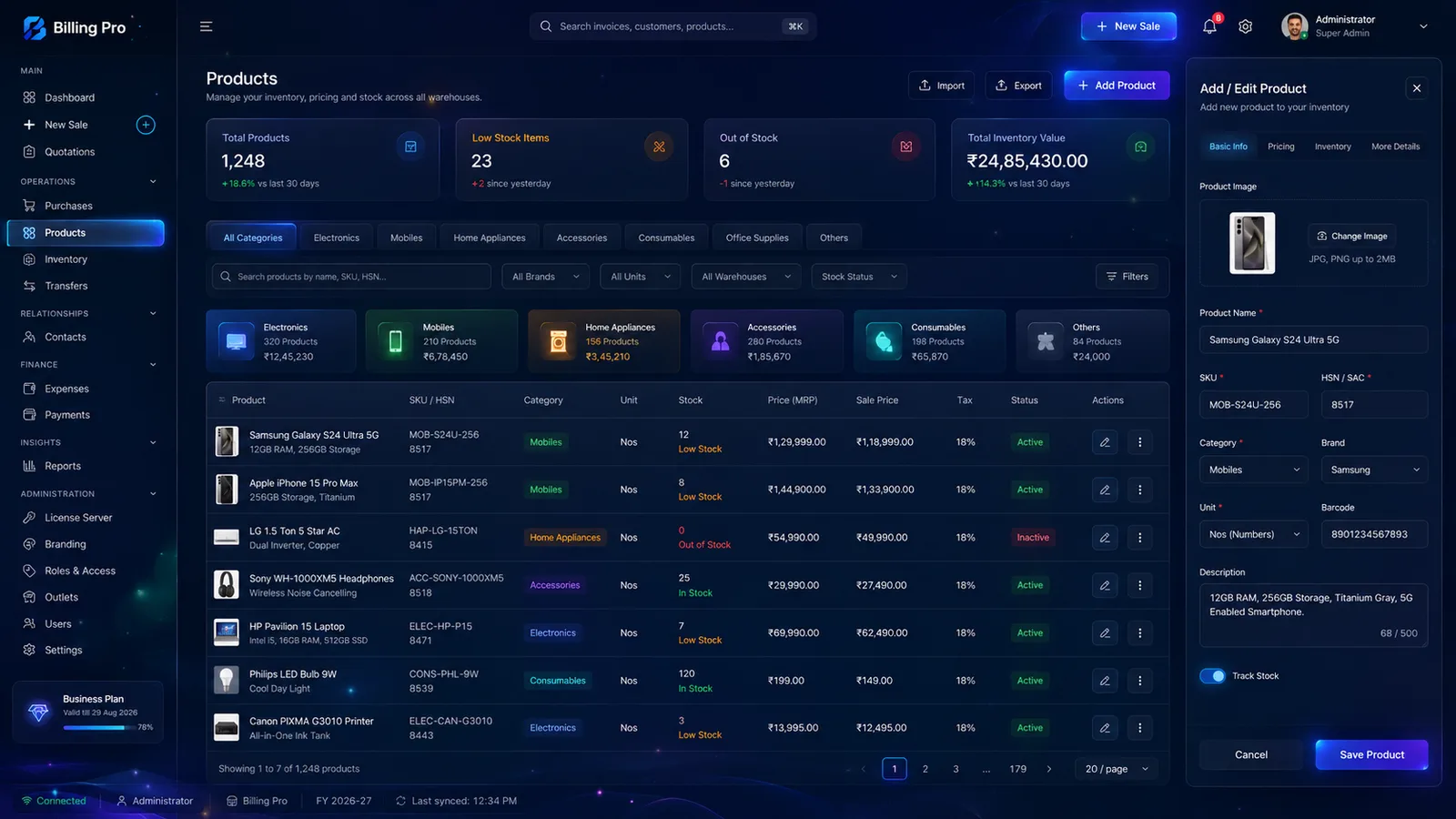Image resolution: width=1456 pixels, height=819 pixels.
Task: Click the product image thumbnail
Action: click(1252, 243)
